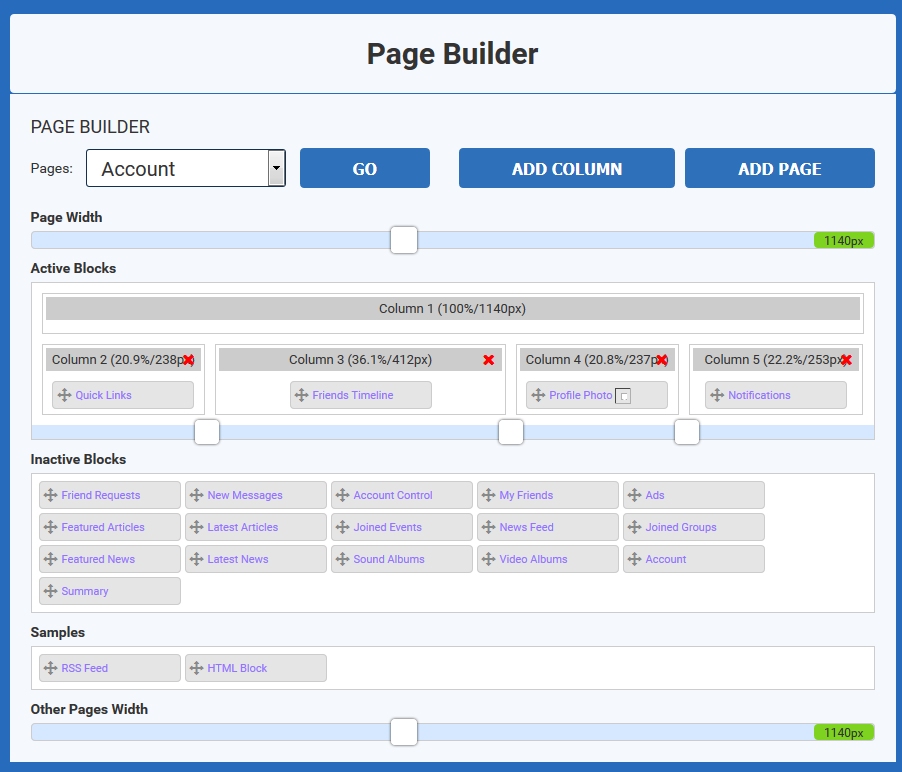Image resolution: width=902 pixels, height=772 pixels.
Task: Click ADD PAGE to create a page
Action: [x=779, y=169]
